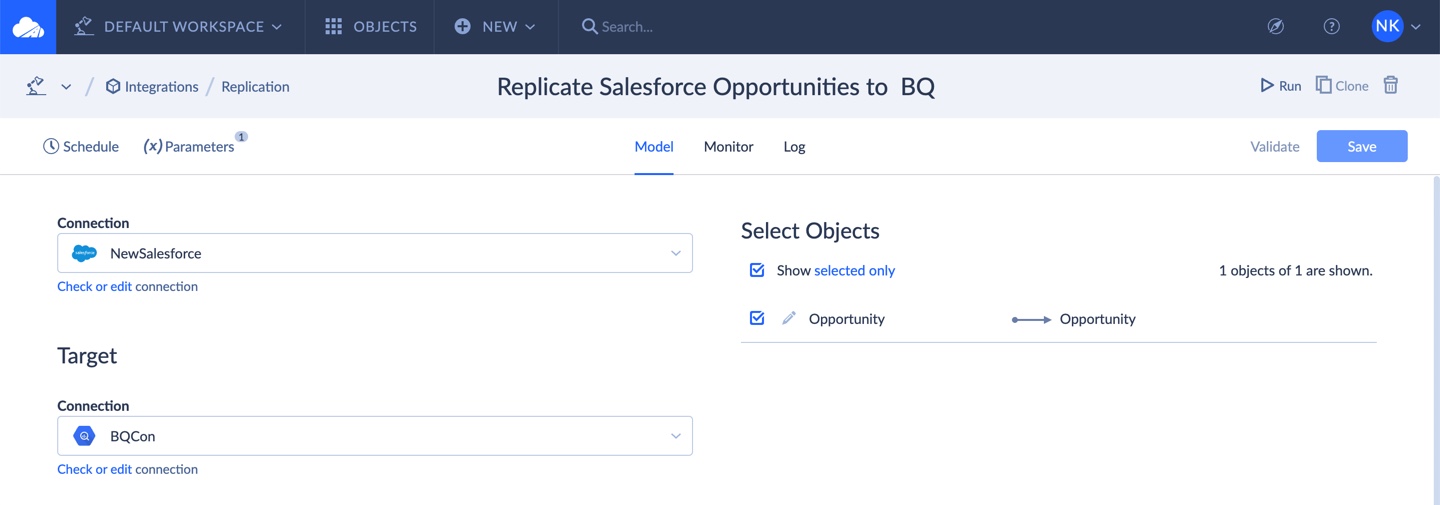Click the Skyvia cloud logo icon
The height and width of the screenshot is (505, 1440).
point(28,27)
